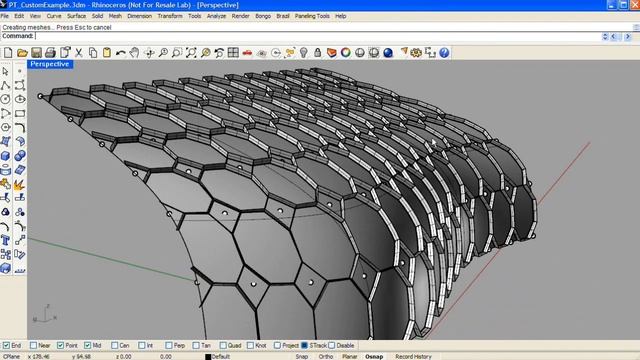640x360 pixels.
Task: Select the arrow pointer tool
Action: click(x=5, y=71)
